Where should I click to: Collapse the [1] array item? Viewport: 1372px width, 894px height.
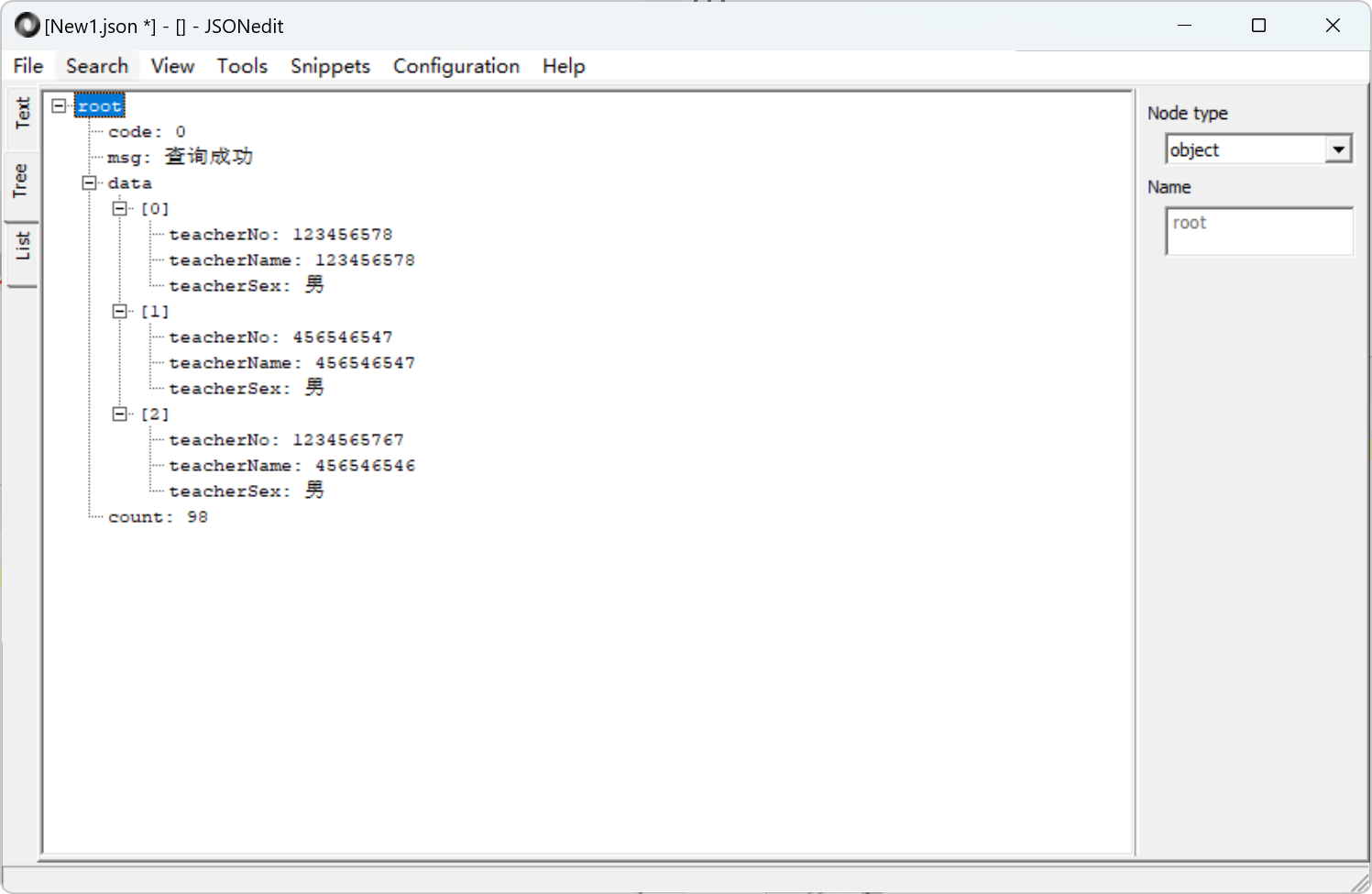[119, 311]
